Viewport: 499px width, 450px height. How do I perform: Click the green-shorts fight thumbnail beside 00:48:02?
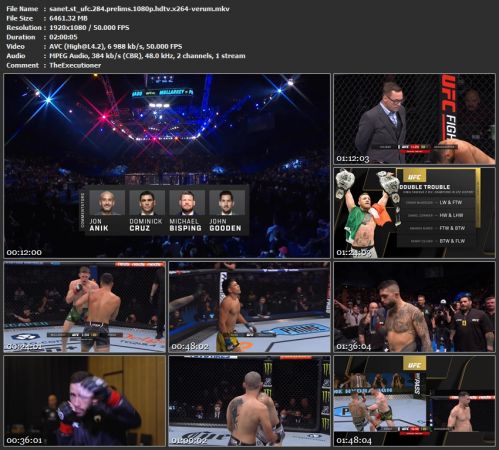[x=85, y=307]
